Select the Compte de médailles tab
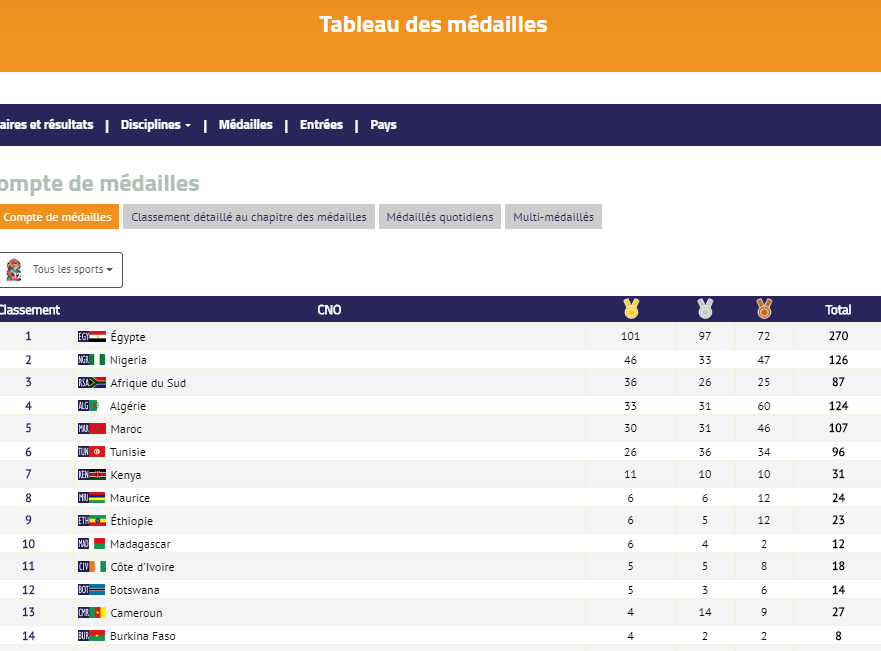 point(58,217)
